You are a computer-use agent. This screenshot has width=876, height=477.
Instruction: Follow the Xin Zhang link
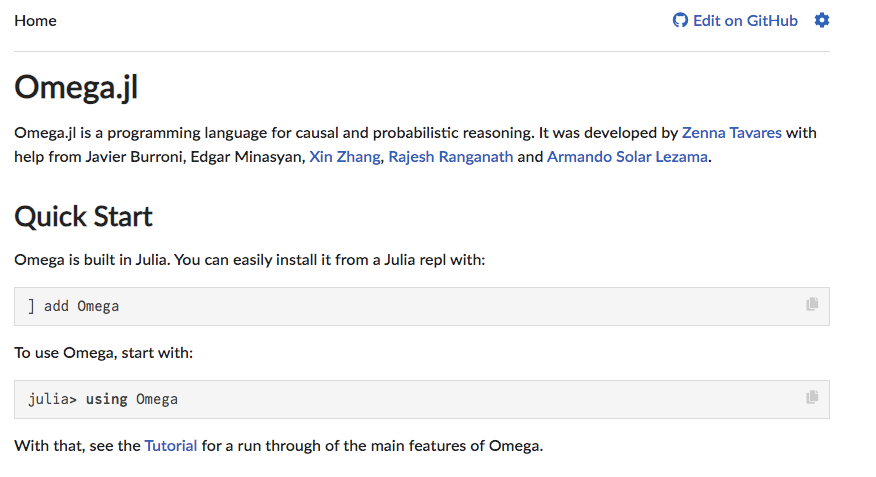(x=345, y=157)
